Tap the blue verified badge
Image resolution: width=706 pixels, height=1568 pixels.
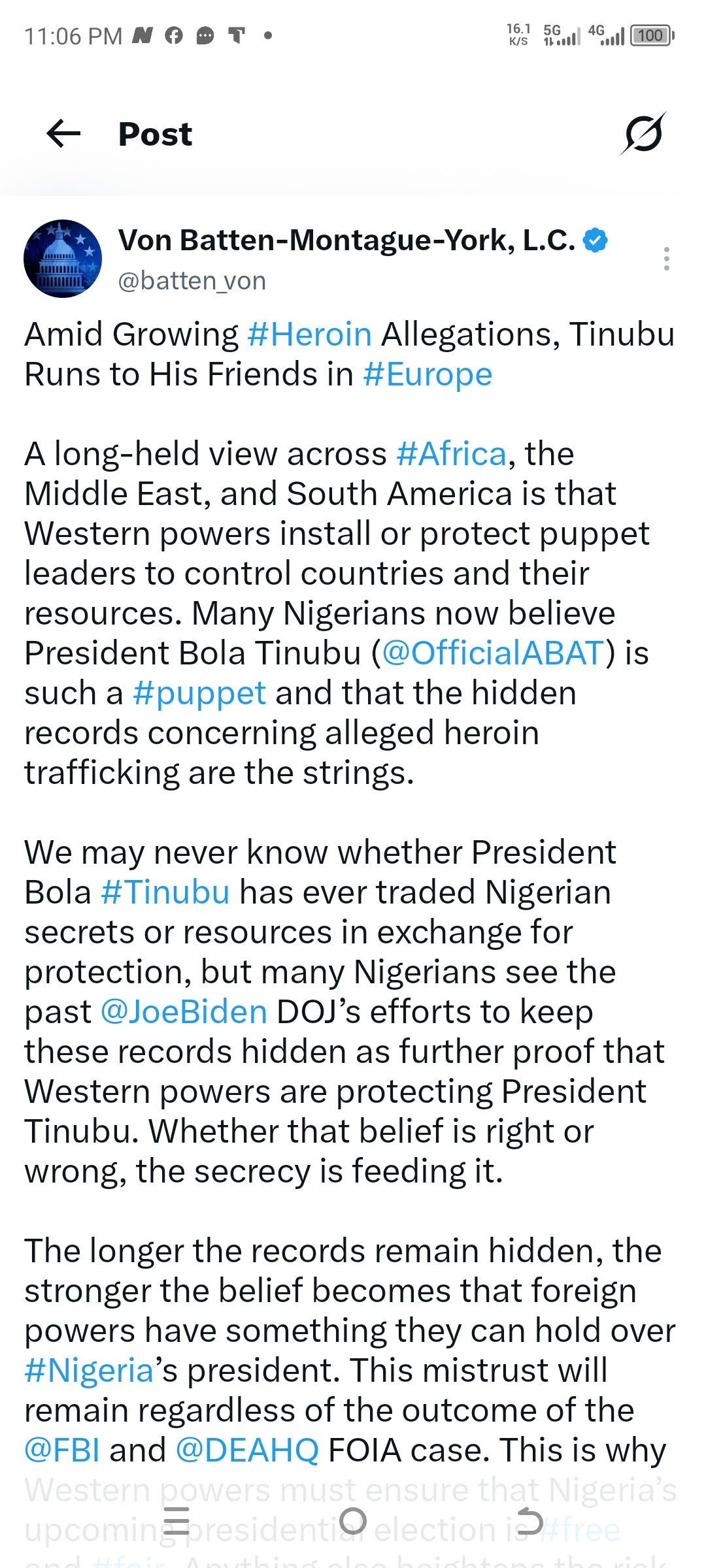point(595,240)
